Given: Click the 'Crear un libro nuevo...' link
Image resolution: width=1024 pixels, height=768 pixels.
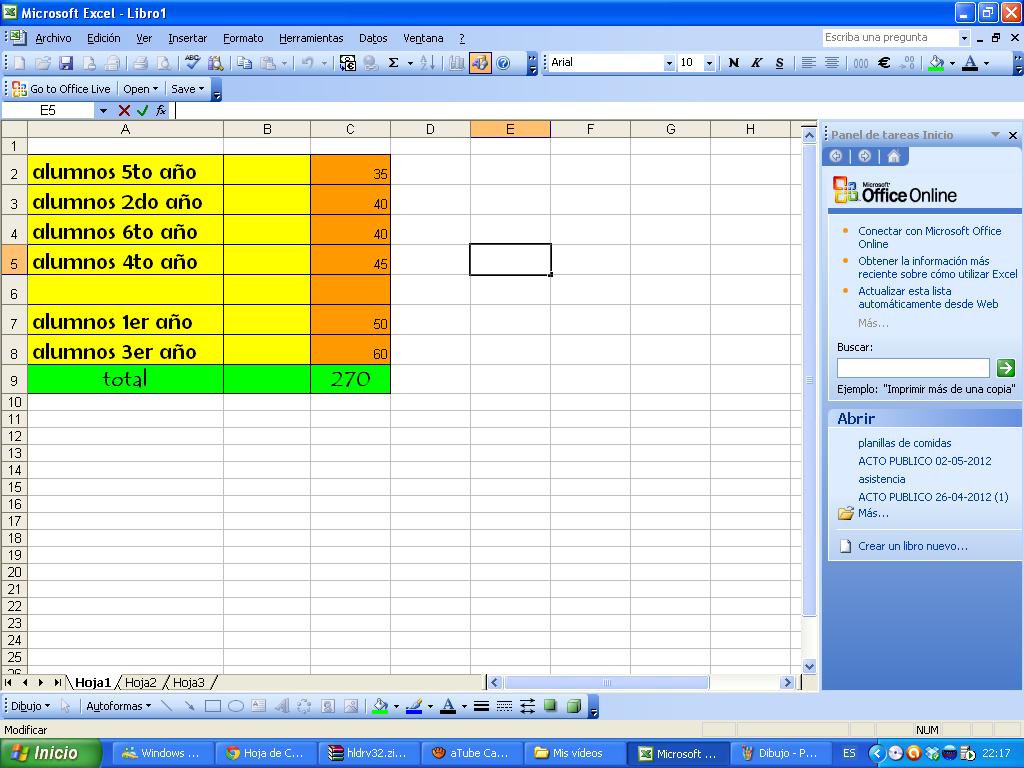Looking at the screenshot, I should point(912,546).
